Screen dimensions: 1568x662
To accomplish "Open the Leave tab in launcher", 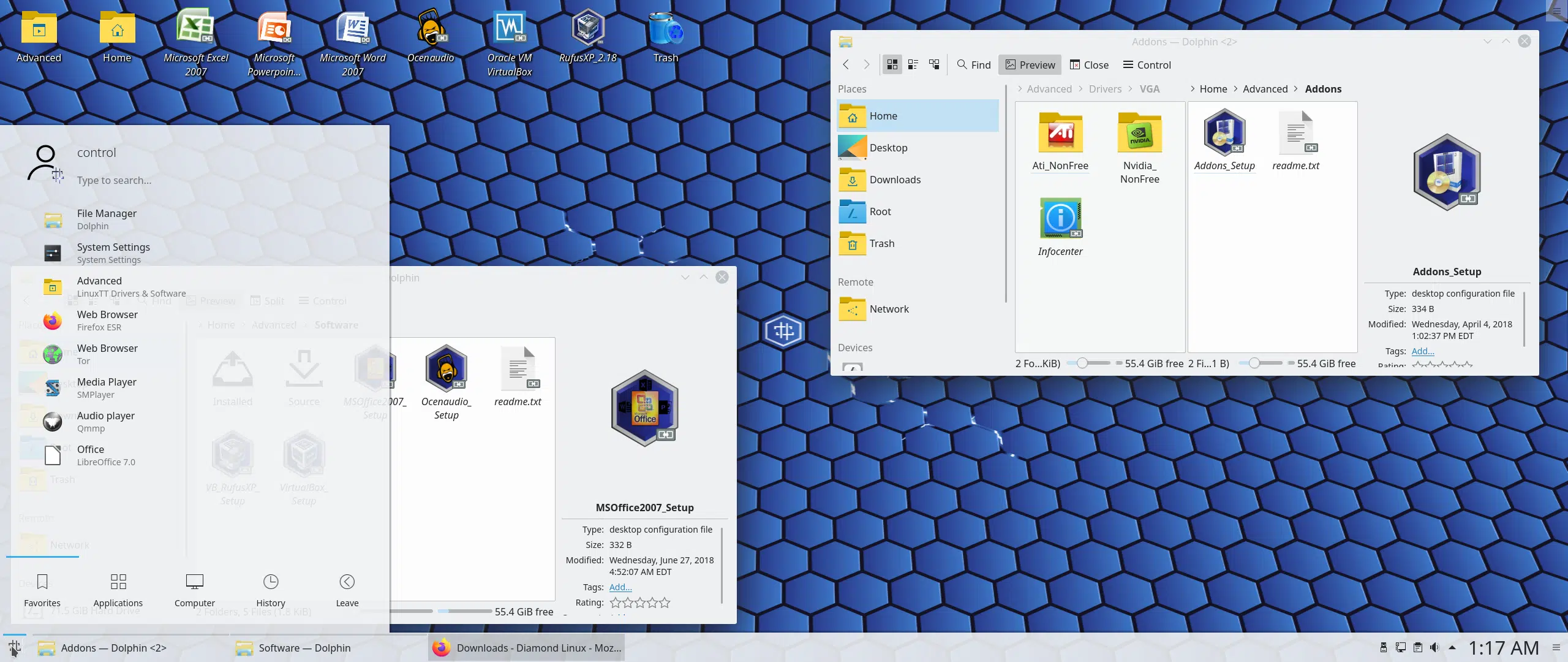I will pos(347,590).
